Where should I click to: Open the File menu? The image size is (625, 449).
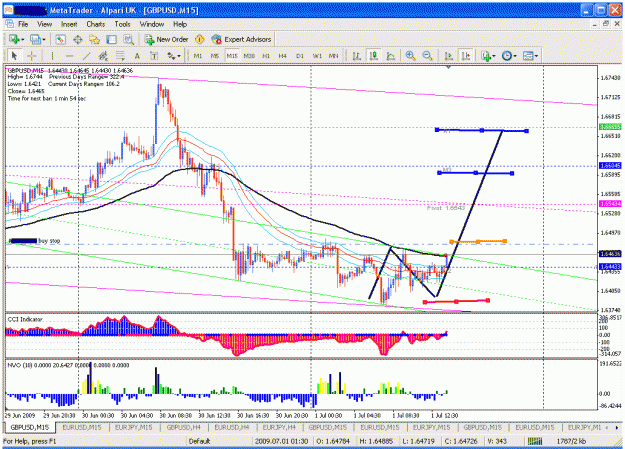tap(23, 24)
